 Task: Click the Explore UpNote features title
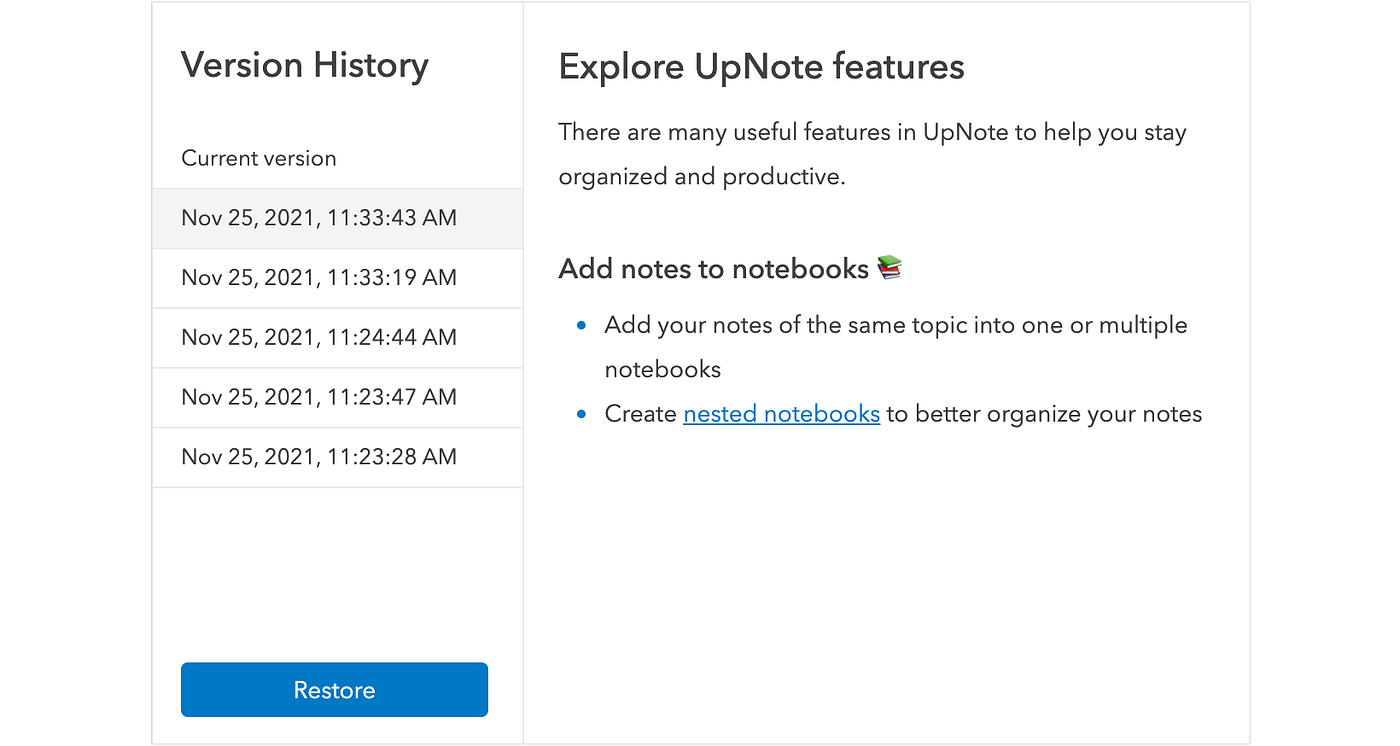(761, 67)
